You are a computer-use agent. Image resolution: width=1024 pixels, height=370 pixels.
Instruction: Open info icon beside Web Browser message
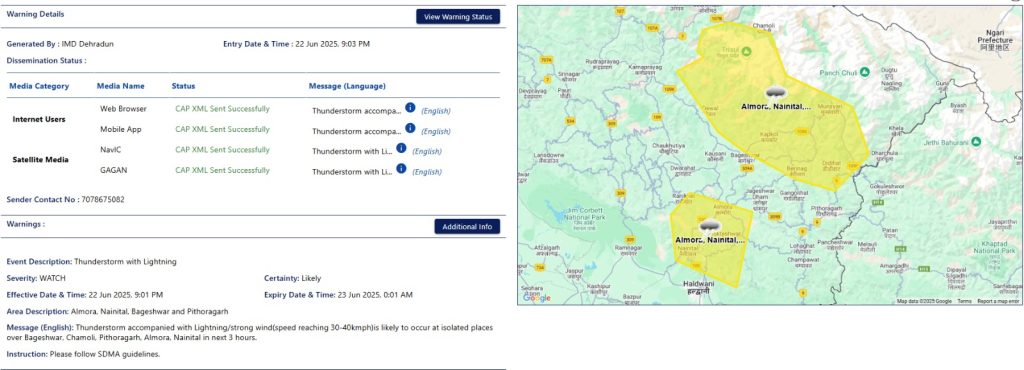[x=410, y=107]
